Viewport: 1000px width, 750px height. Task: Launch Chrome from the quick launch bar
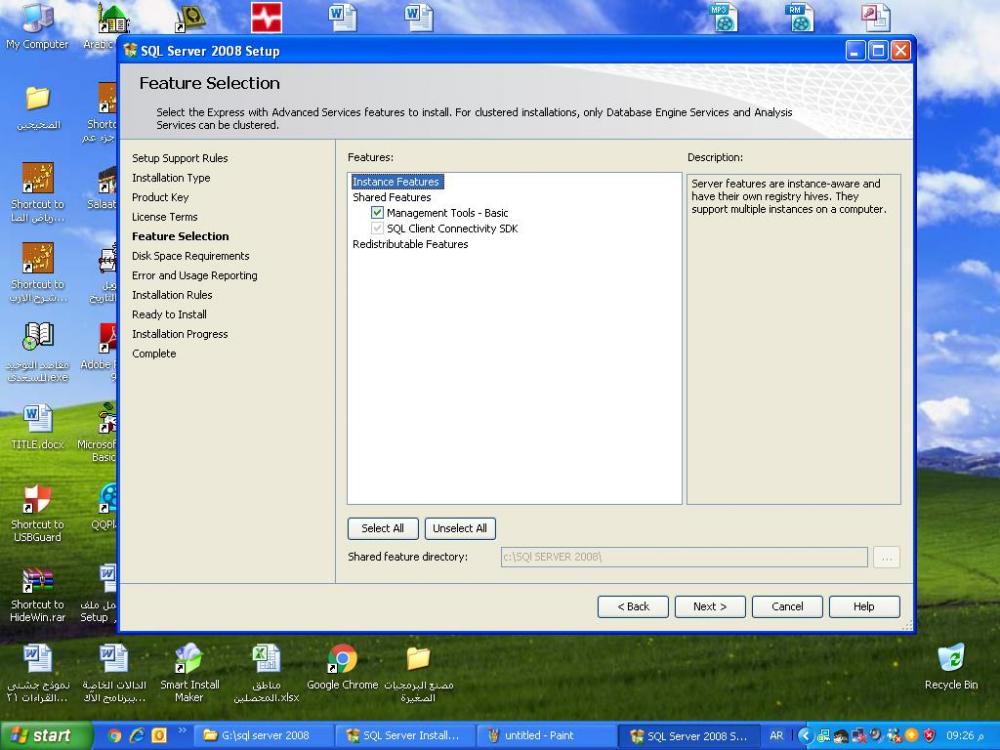point(115,736)
